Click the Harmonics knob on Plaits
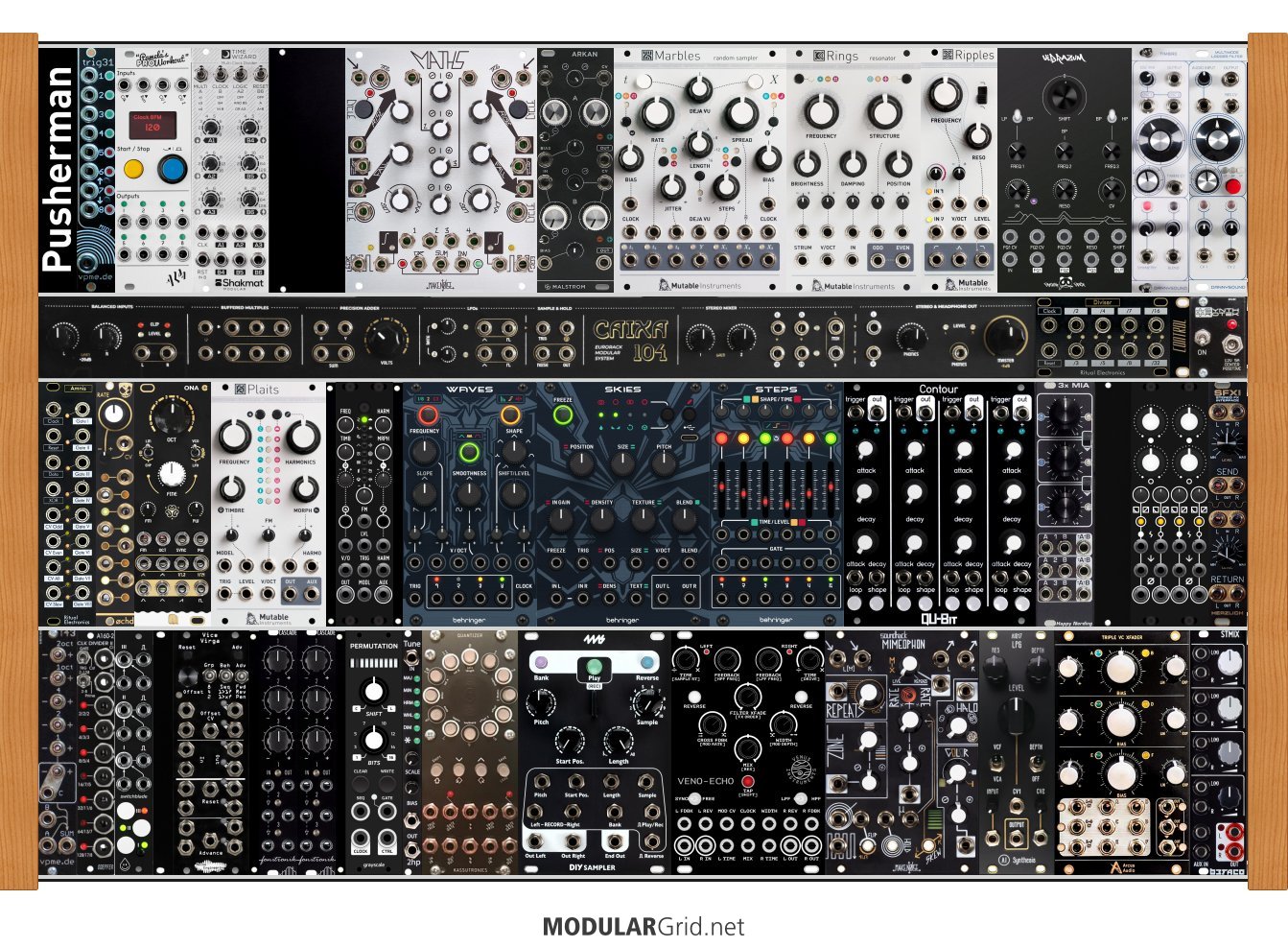 (301, 437)
